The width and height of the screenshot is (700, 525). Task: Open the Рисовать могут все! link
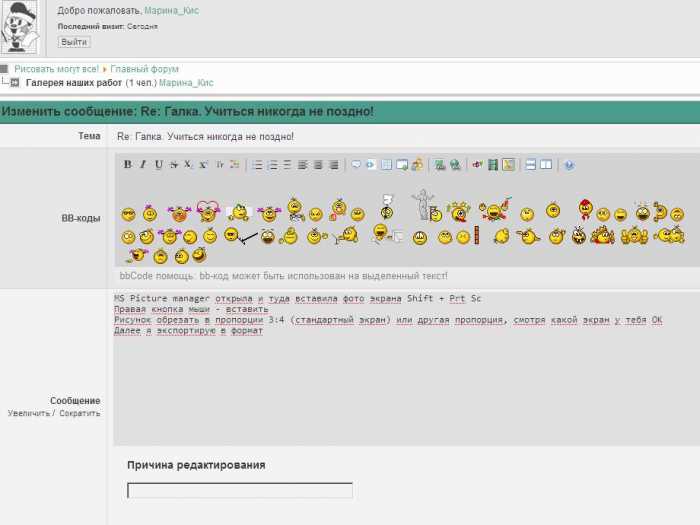click(56, 69)
